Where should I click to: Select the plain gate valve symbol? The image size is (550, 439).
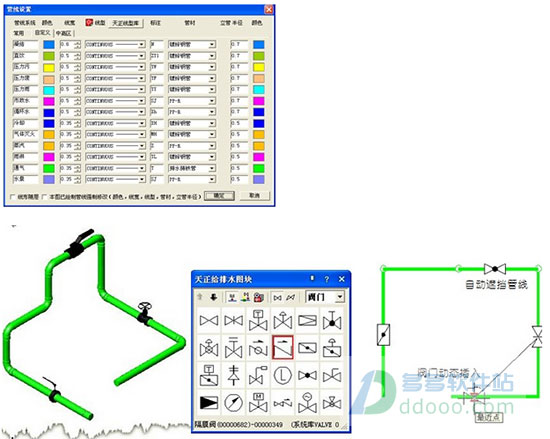click(x=209, y=320)
